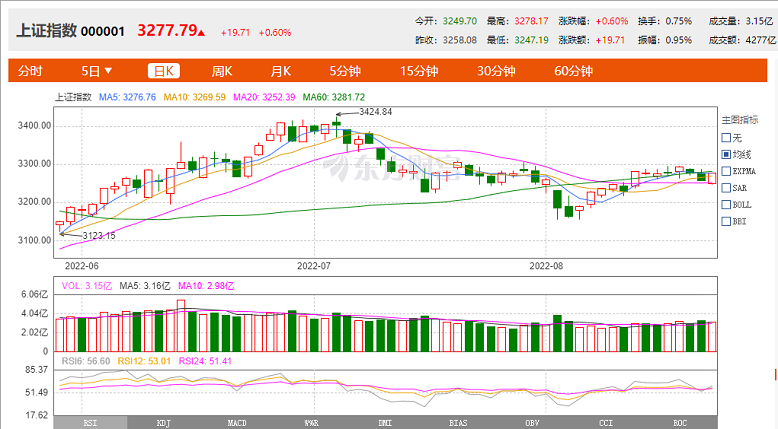Show the 5分钟 interval chart
The image size is (778, 429).
[345, 71]
